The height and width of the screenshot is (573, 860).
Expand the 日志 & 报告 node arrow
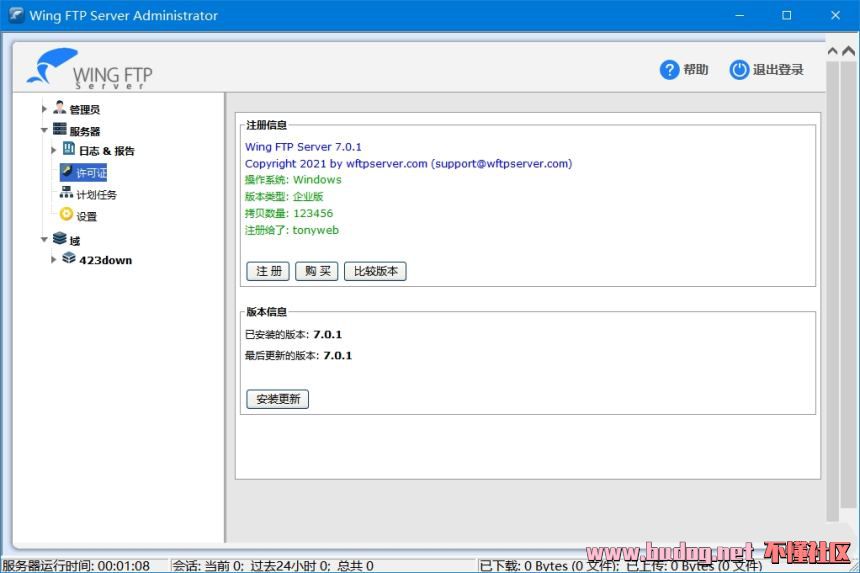tap(53, 150)
